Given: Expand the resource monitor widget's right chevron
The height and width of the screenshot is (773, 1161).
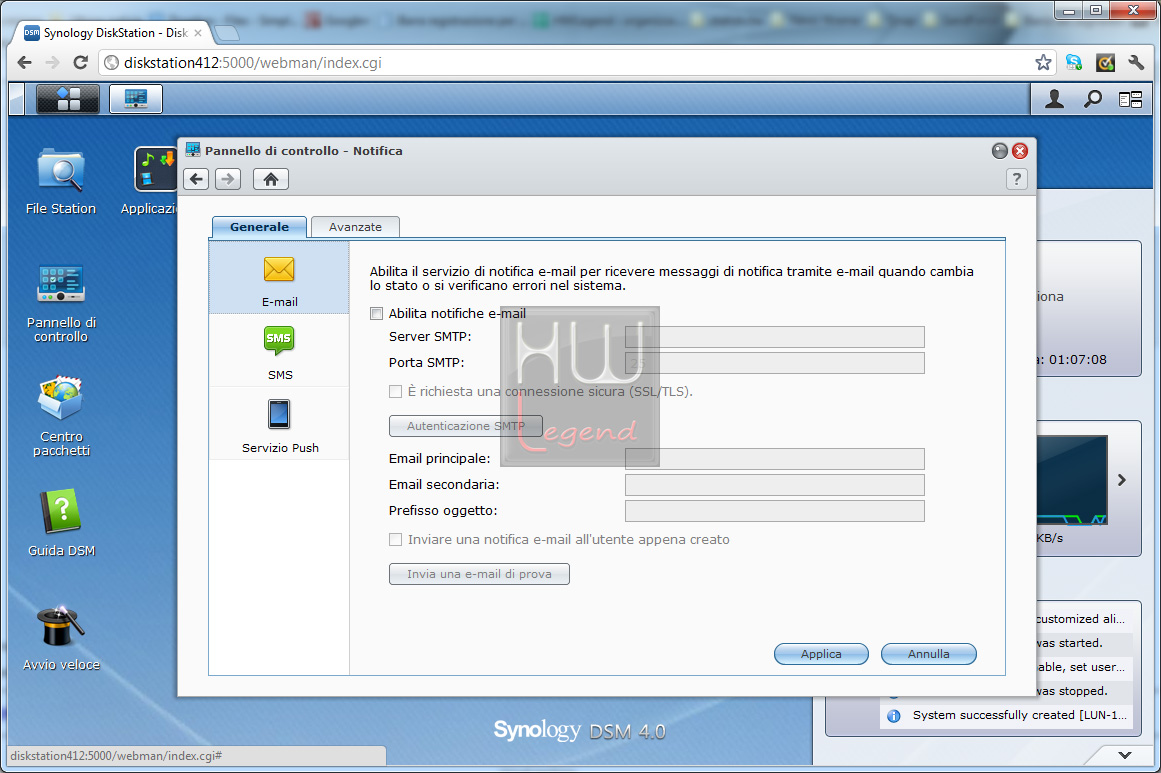Looking at the screenshot, I should tap(1122, 480).
